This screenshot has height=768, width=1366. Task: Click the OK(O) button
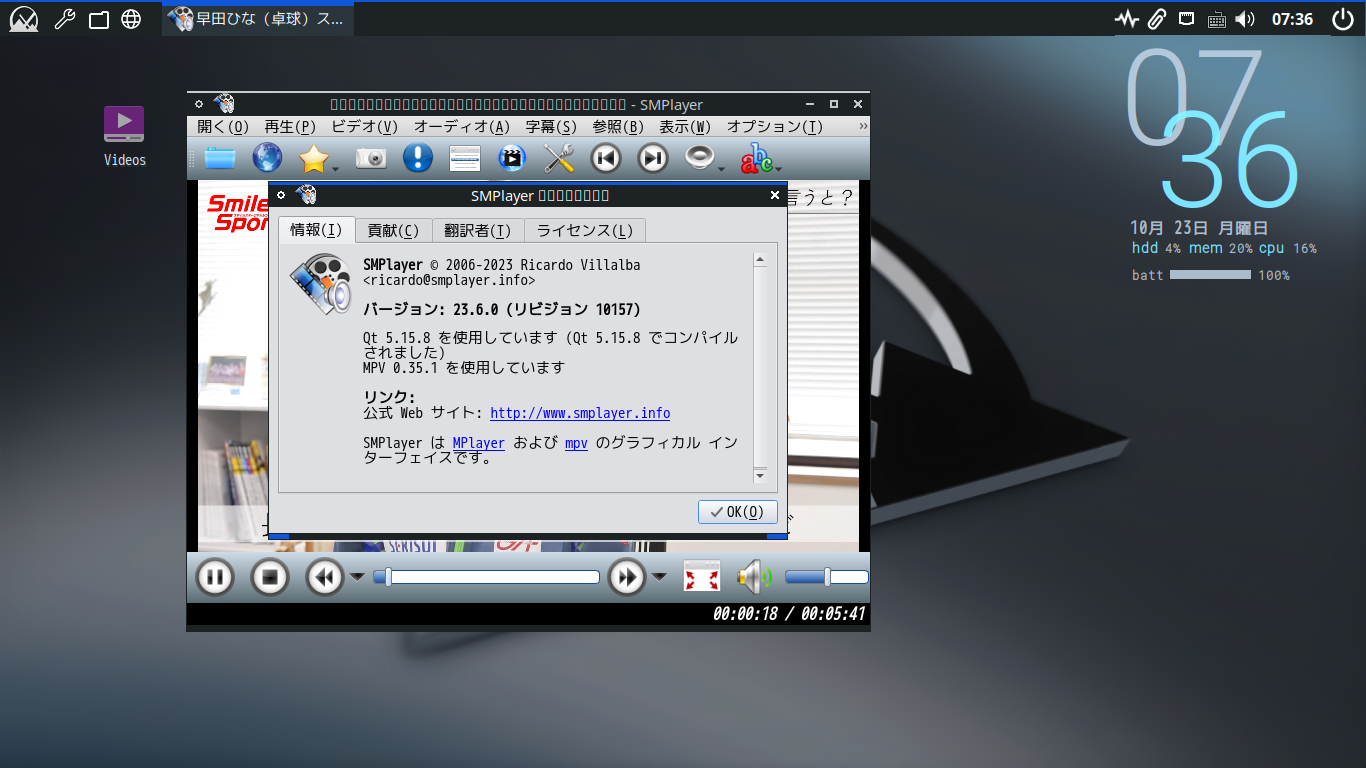coord(737,512)
